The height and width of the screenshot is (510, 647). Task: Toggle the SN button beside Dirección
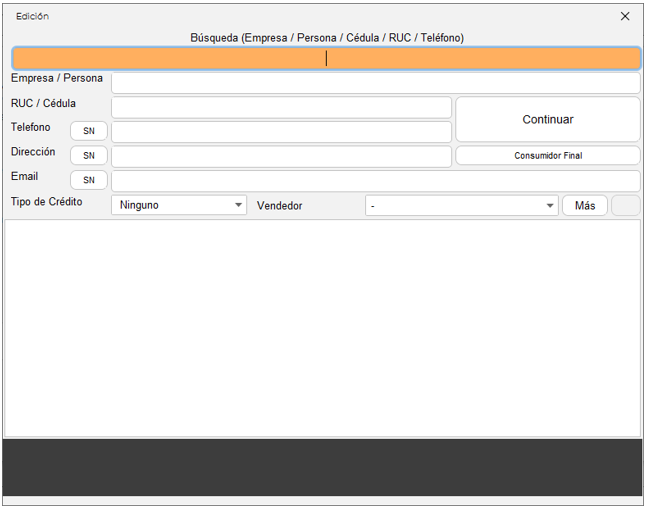click(x=89, y=156)
